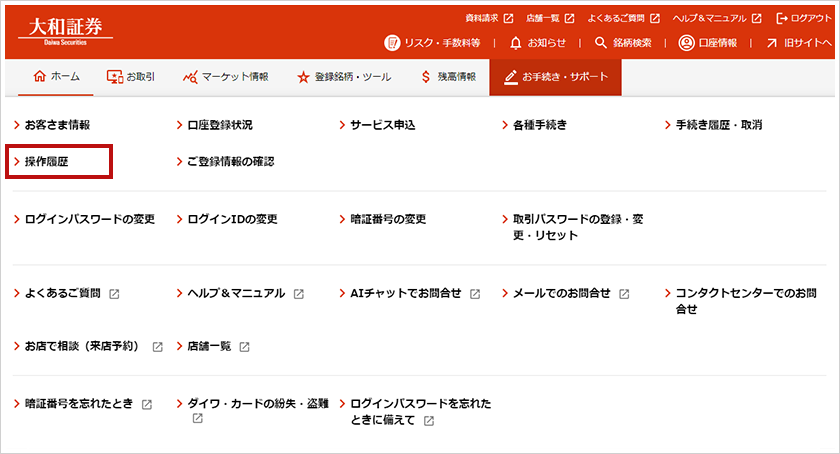Click the お手続き・サポート pencil icon
Image resolution: width=840 pixels, height=454 pixels.
click(511, 77)
